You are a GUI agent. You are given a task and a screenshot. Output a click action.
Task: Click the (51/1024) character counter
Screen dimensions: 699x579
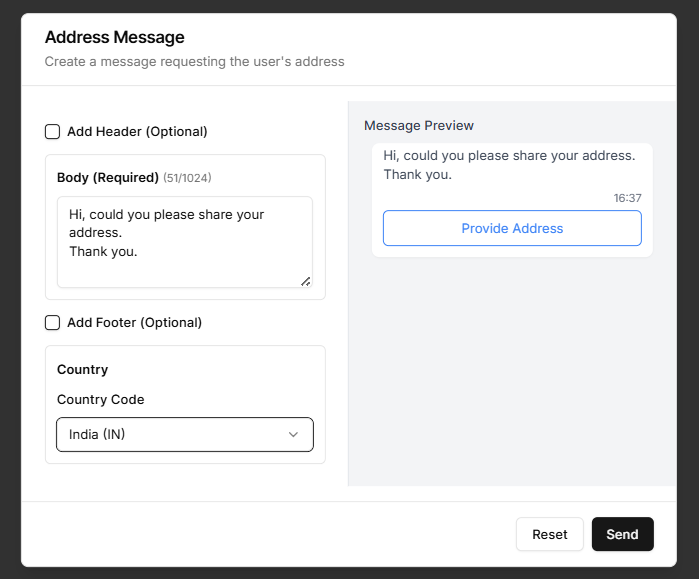(x=187, y=178)
